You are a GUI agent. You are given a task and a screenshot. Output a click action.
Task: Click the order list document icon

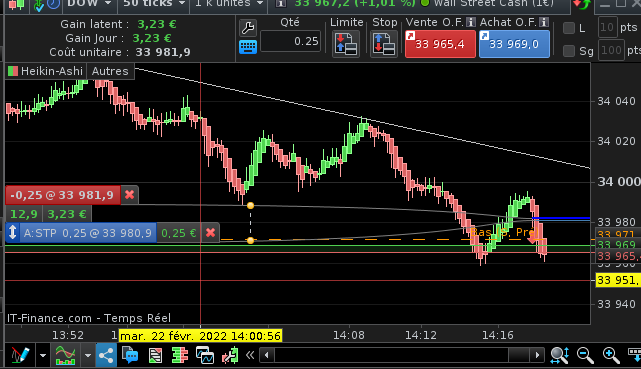pos(155,355)
